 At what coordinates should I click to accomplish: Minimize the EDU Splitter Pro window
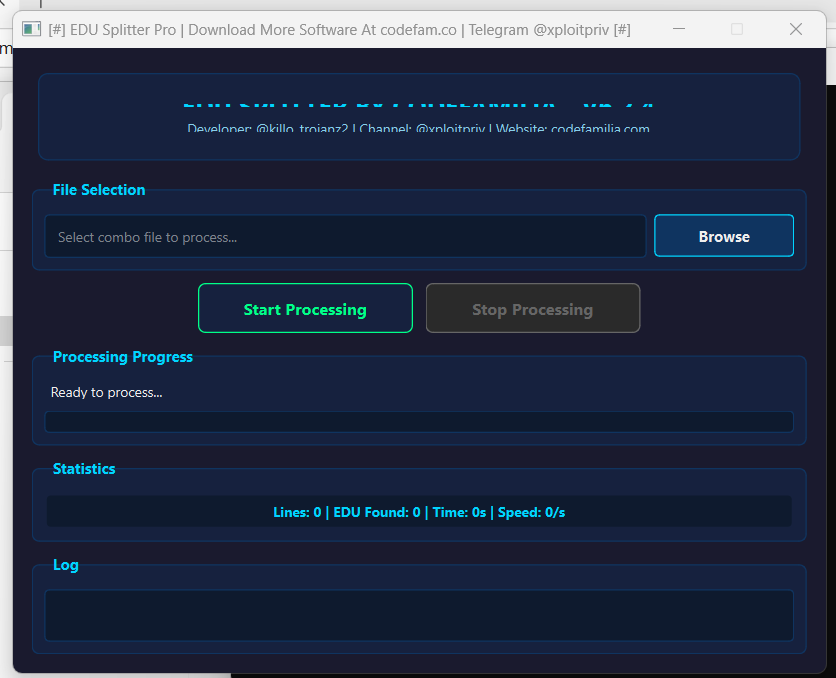[678, 29]
